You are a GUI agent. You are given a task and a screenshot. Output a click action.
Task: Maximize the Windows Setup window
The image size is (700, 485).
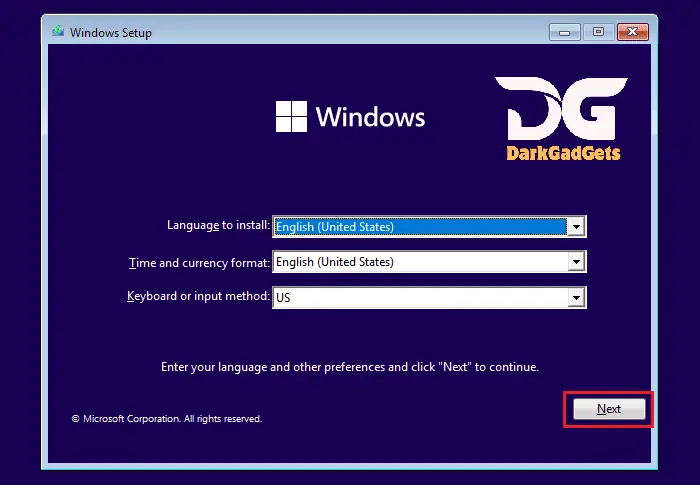(x=598, y=32)
